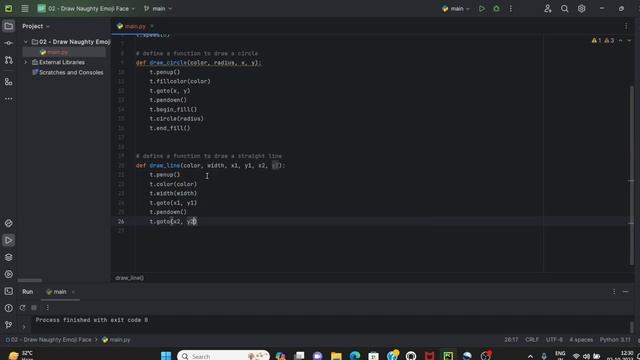Start debugging with the bug icon

click(x=496, y=9)
